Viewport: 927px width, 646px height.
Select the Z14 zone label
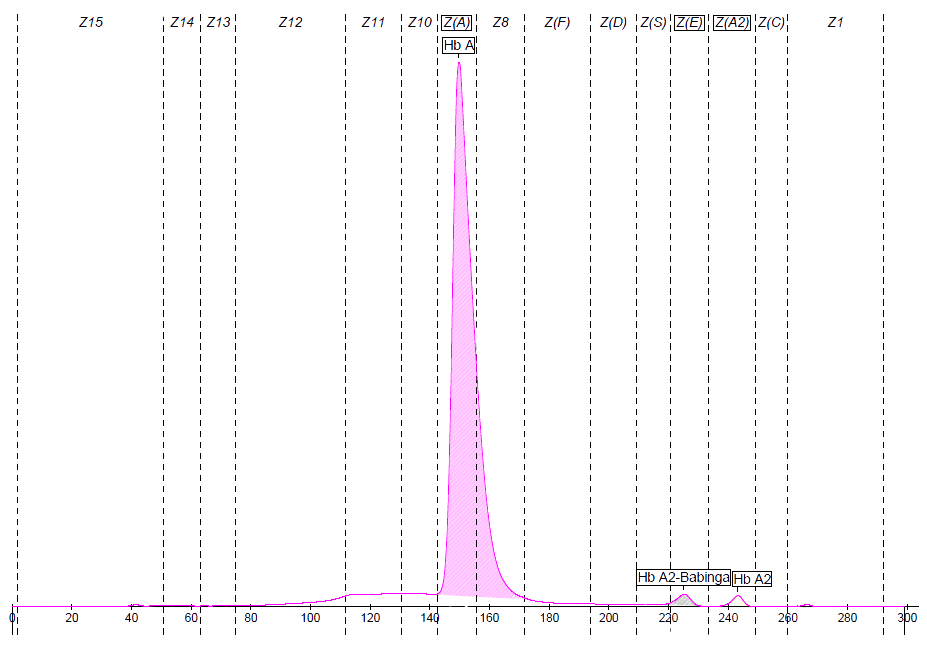point(182,22)
